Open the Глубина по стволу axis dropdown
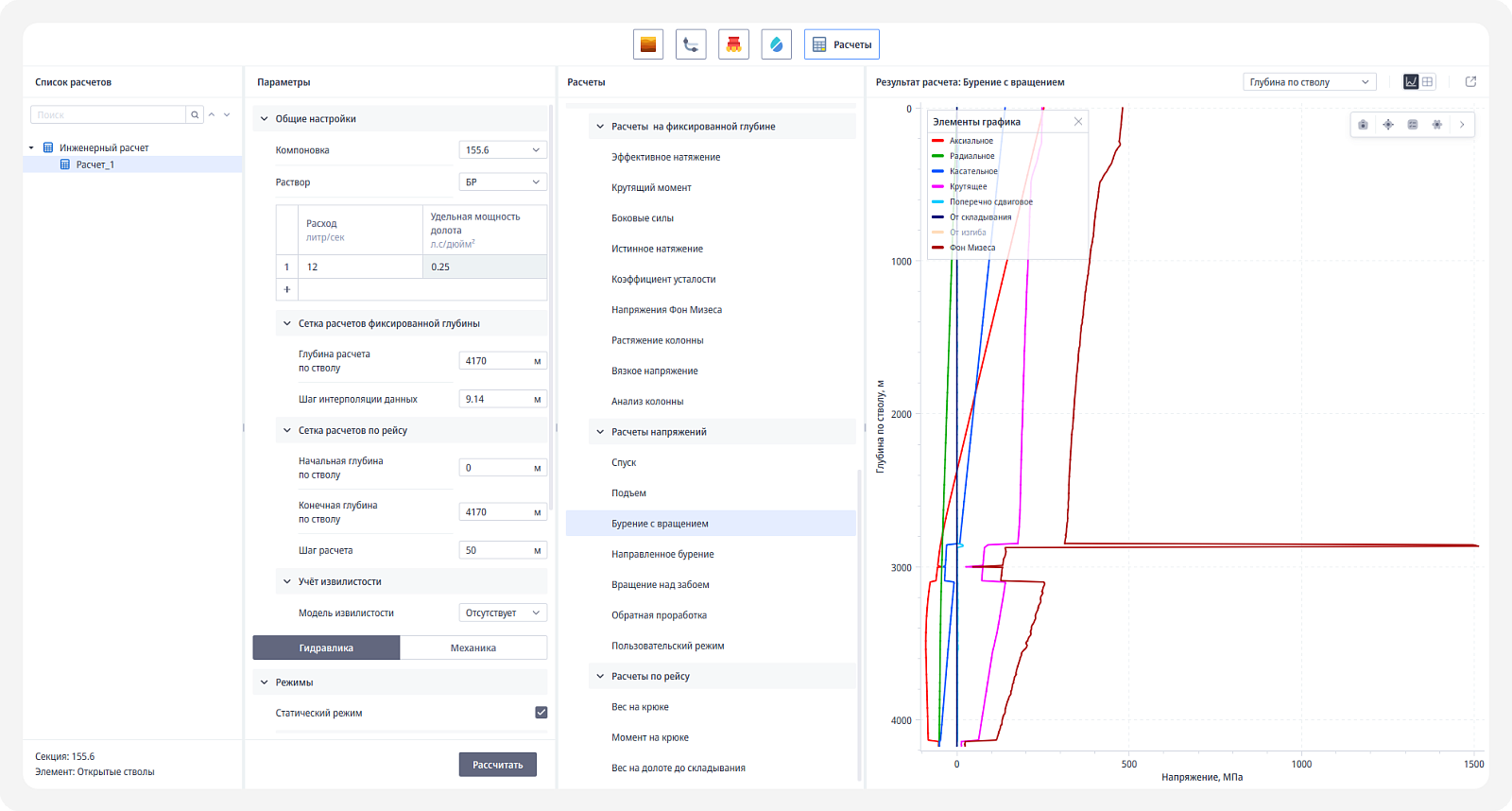This screenshot has width=1512, height=811. coord(1309,82)
